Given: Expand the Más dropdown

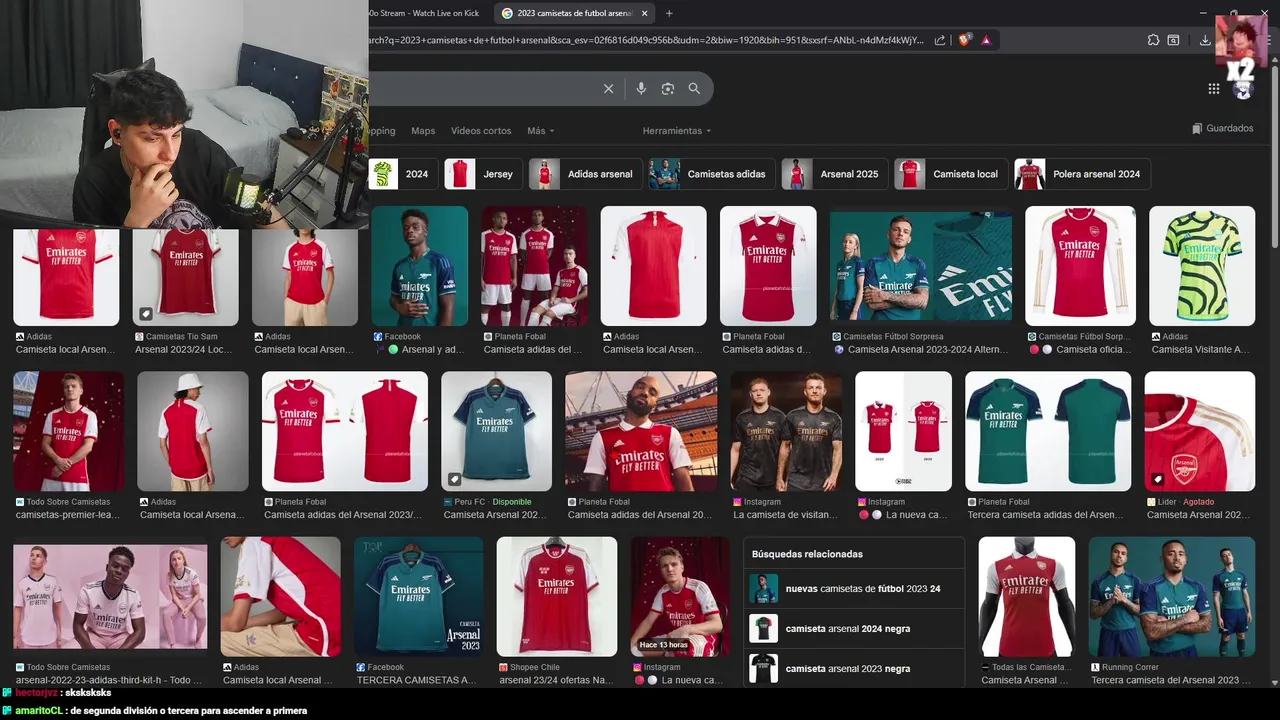Looking at the screenshot, I should click(540, 131).
